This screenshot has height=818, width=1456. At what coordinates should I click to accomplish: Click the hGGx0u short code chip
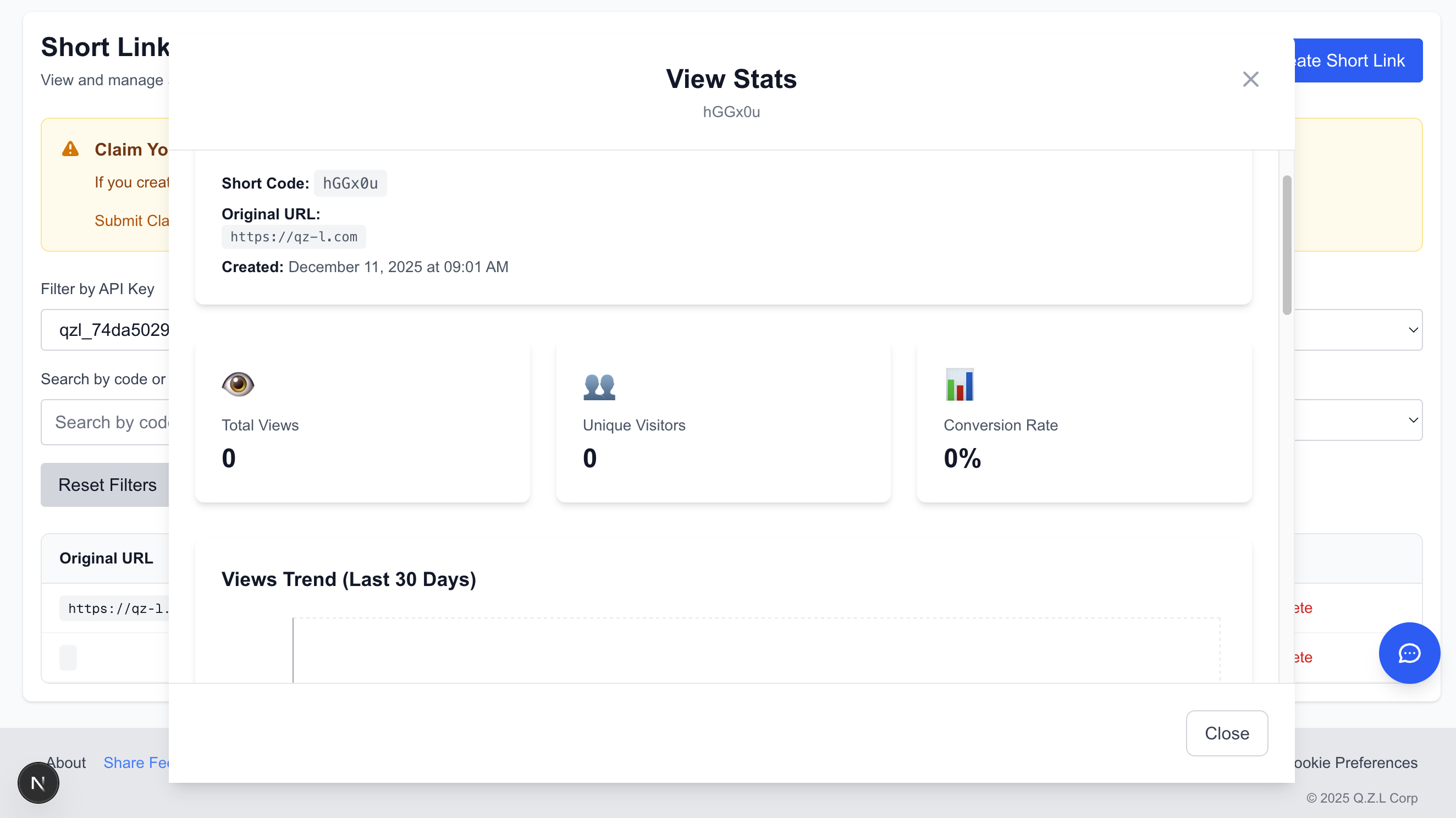point(350,183)
